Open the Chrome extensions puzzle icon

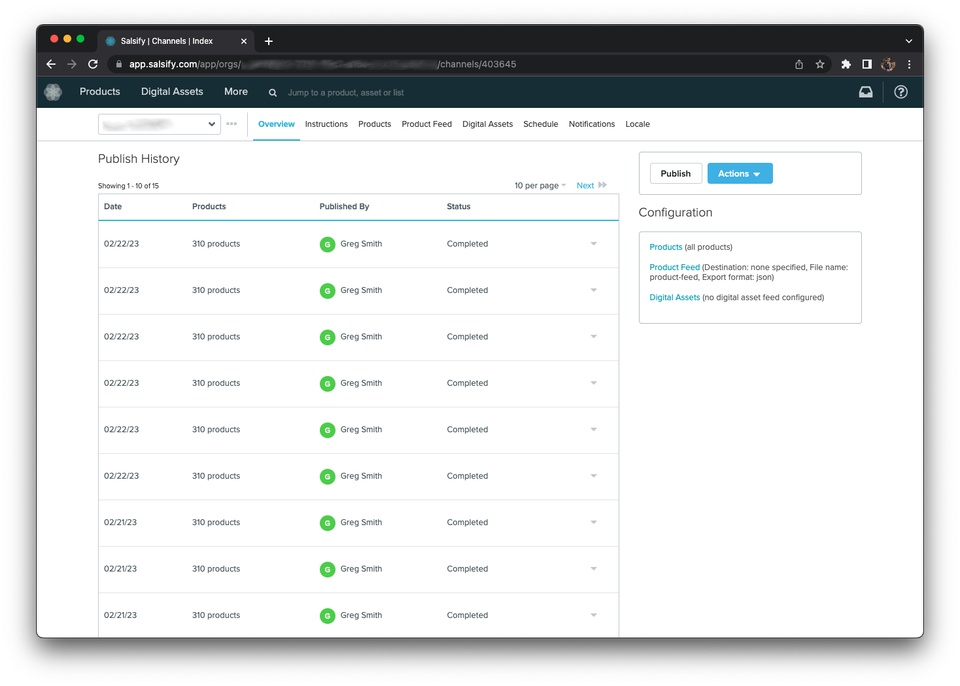846,64
